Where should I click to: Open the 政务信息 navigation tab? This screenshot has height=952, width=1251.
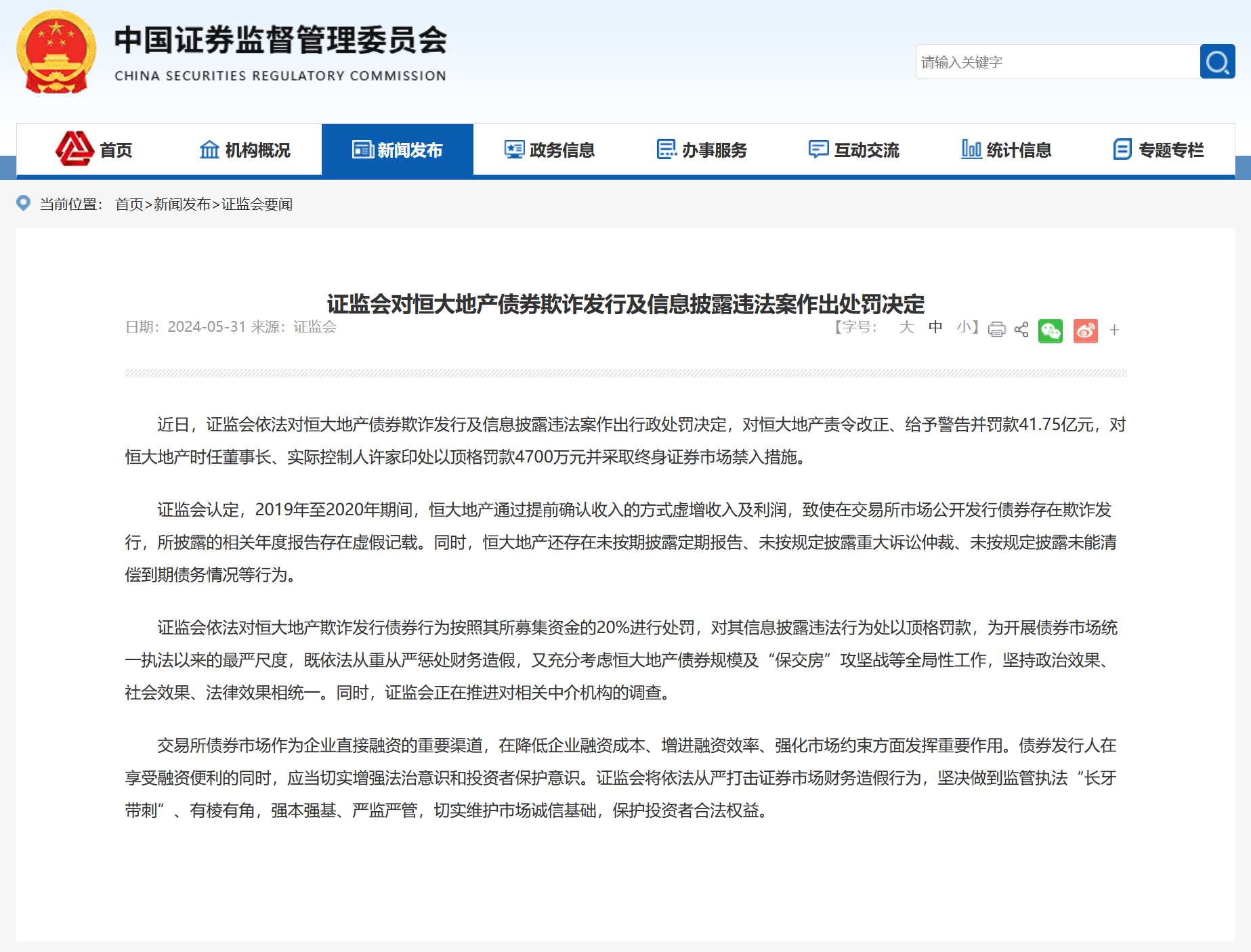coord(549,150)
